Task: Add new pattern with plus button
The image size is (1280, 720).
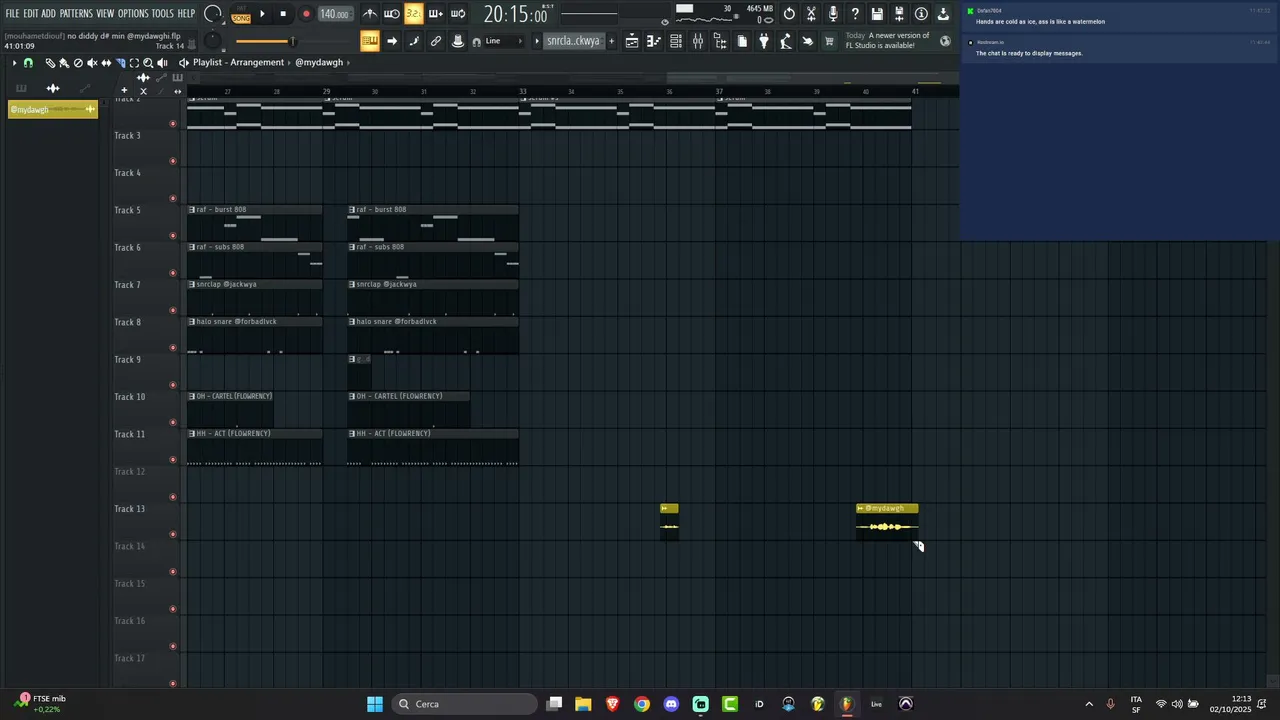Action: click(x=611, y=41)
